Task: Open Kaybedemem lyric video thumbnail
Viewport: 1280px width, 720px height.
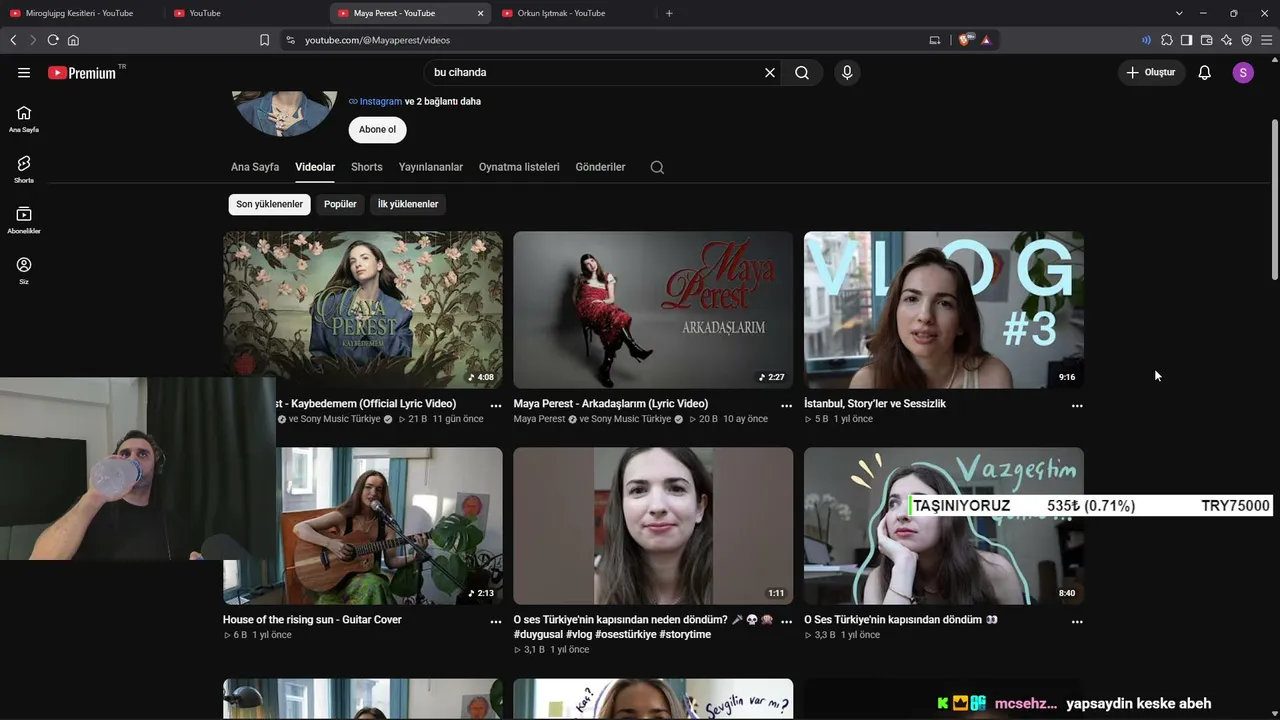Action: click(x=363, y=310)
